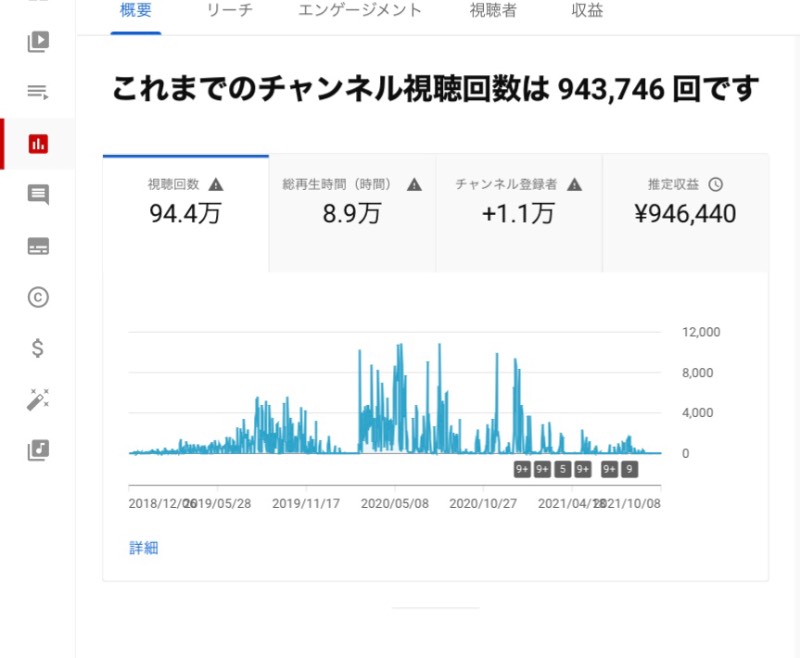Viewport: 800px width, 658px height.
Task: Open the Content videos sidebar icon
Action: 38,42
